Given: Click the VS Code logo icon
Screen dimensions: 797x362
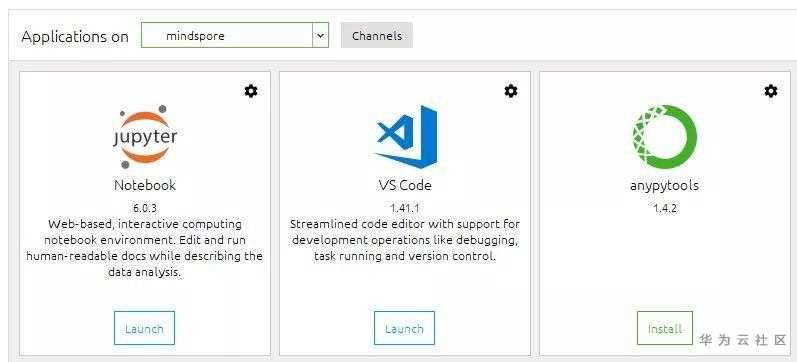Looking at the screenshot, I should (x=406, y=137).
